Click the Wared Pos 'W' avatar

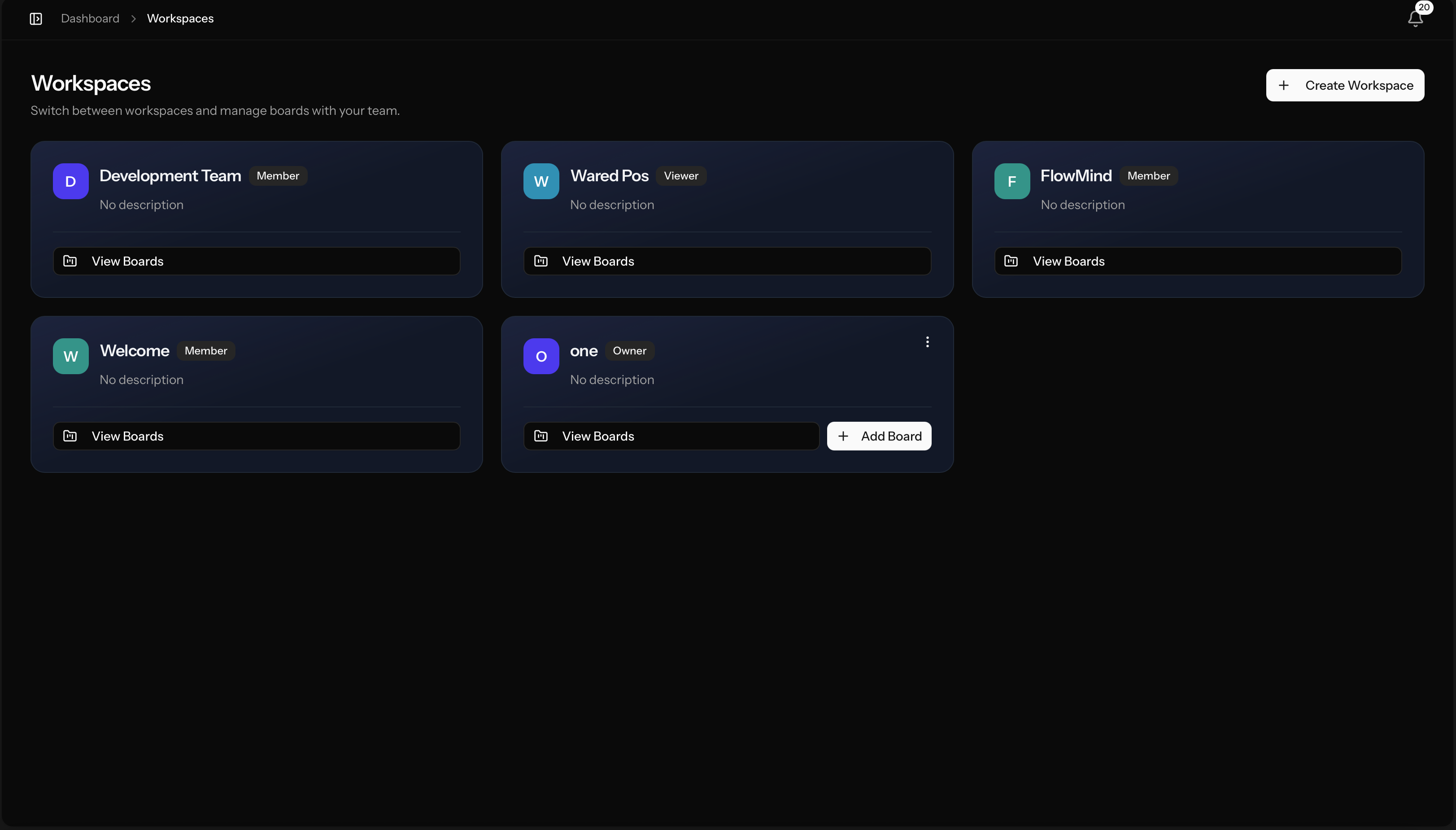[541, 181]
